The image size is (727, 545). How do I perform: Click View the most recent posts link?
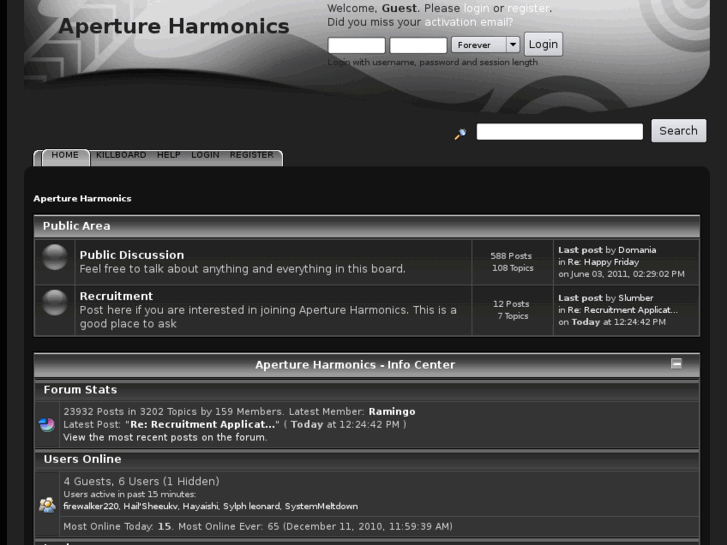[x=165, y=437]
